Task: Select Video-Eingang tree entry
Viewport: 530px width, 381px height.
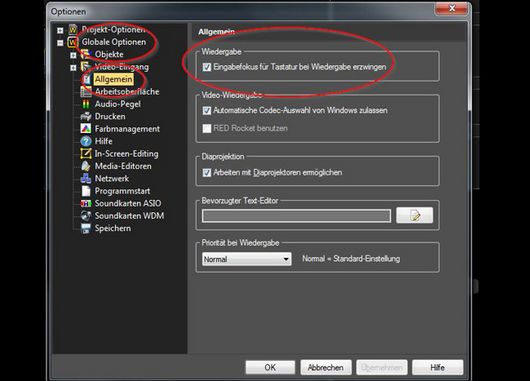Action: click(122, 67)
